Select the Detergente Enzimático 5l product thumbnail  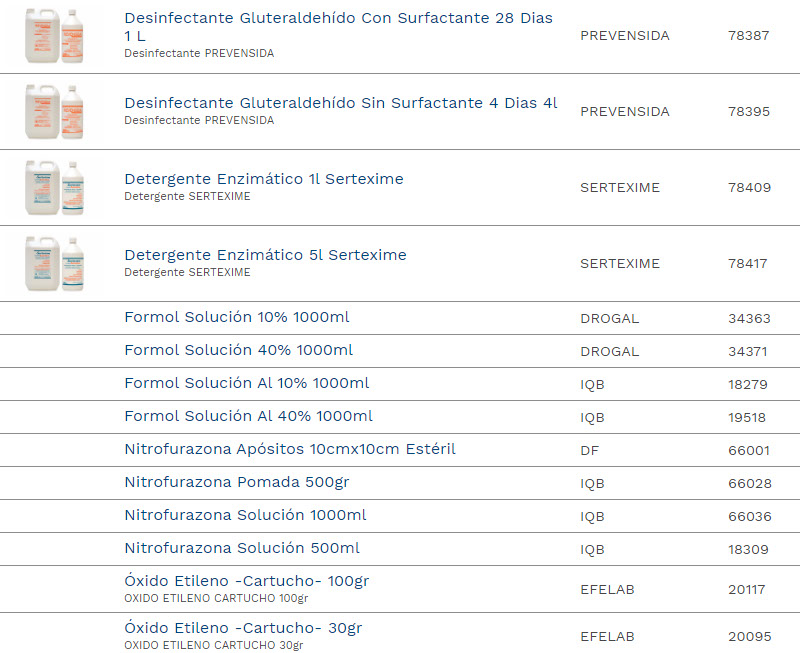point(55,263)
